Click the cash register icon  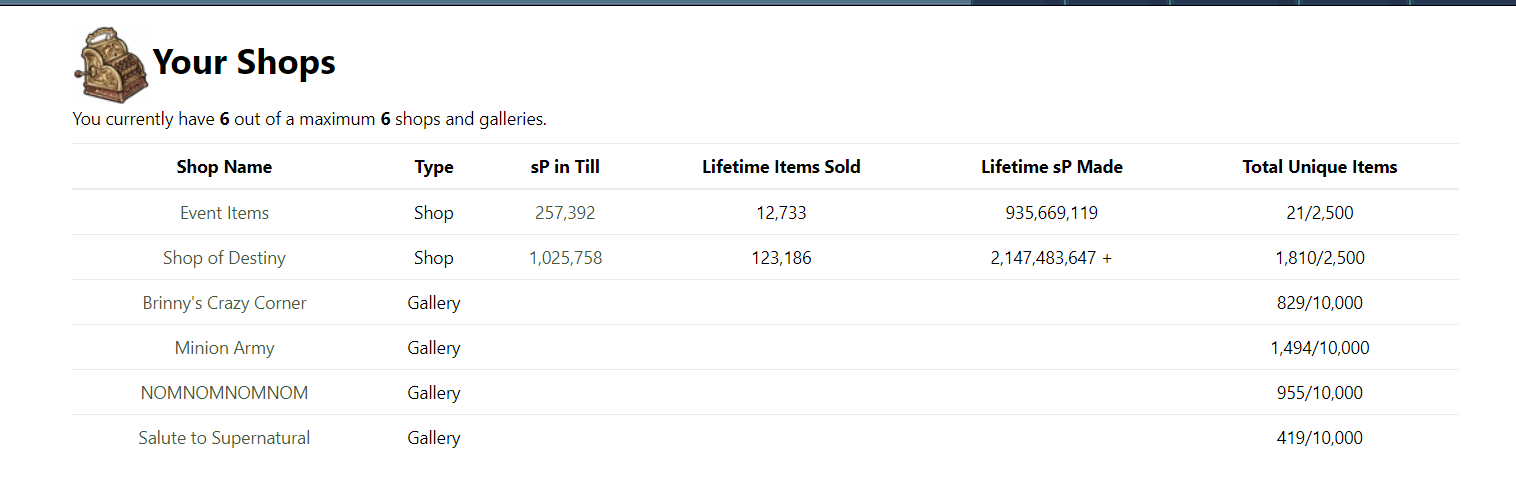110,65
